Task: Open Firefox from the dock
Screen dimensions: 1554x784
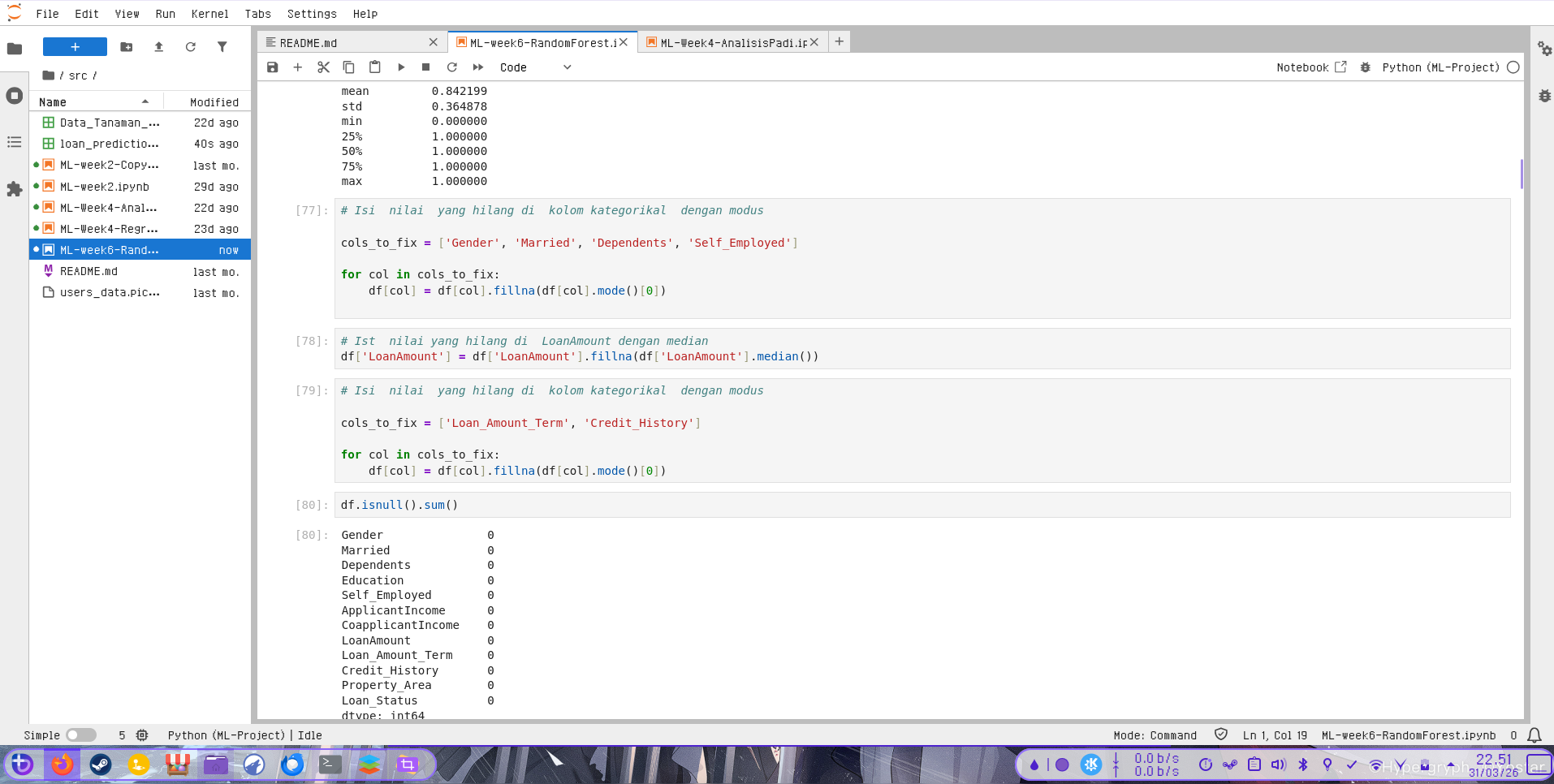Action: pos(63,764)
